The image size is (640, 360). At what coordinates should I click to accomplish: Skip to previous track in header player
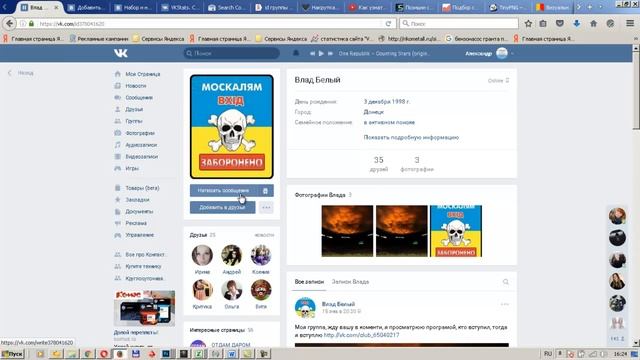coord(312,53)
